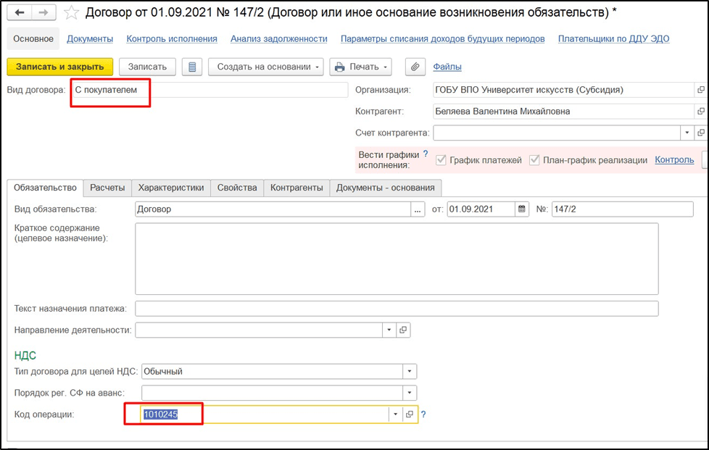
Task: Toggle the График платежей checkbox
Action: pyautogui.click(x=441, y=160)
